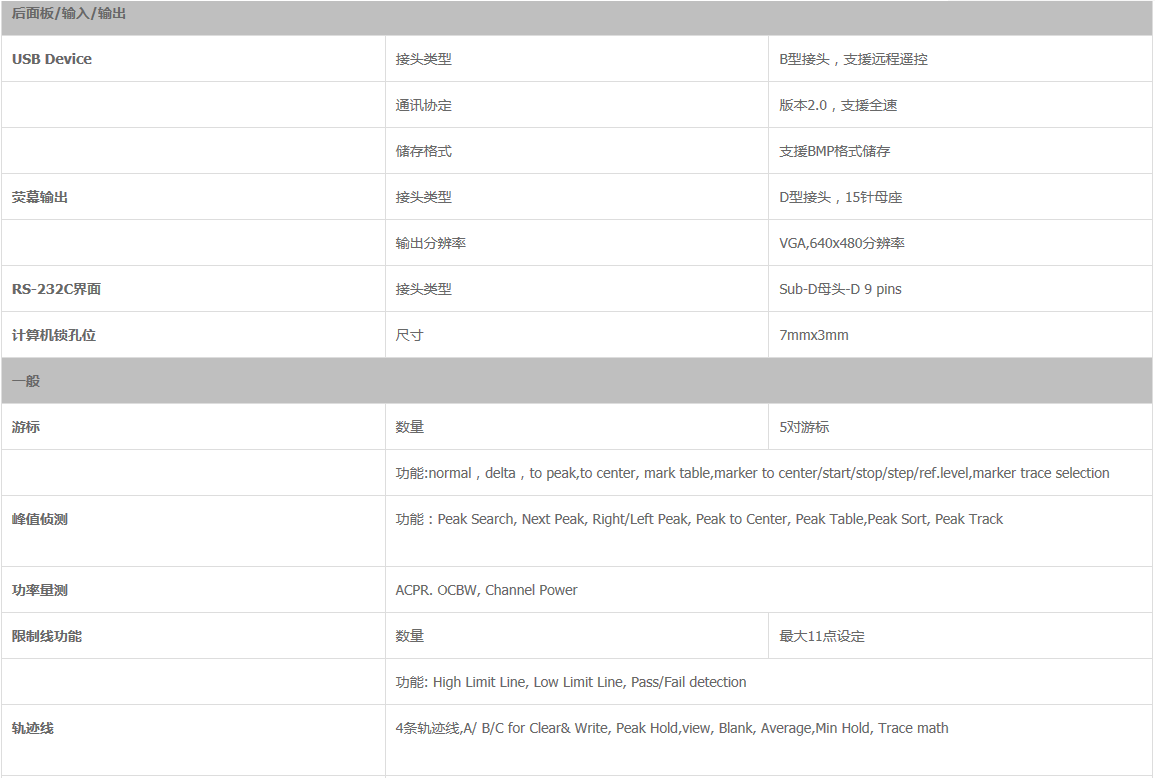Viewport: 1155px width, 778px height.
Task: Select the 轨迹线 row label
Action: tap(33, 728)
